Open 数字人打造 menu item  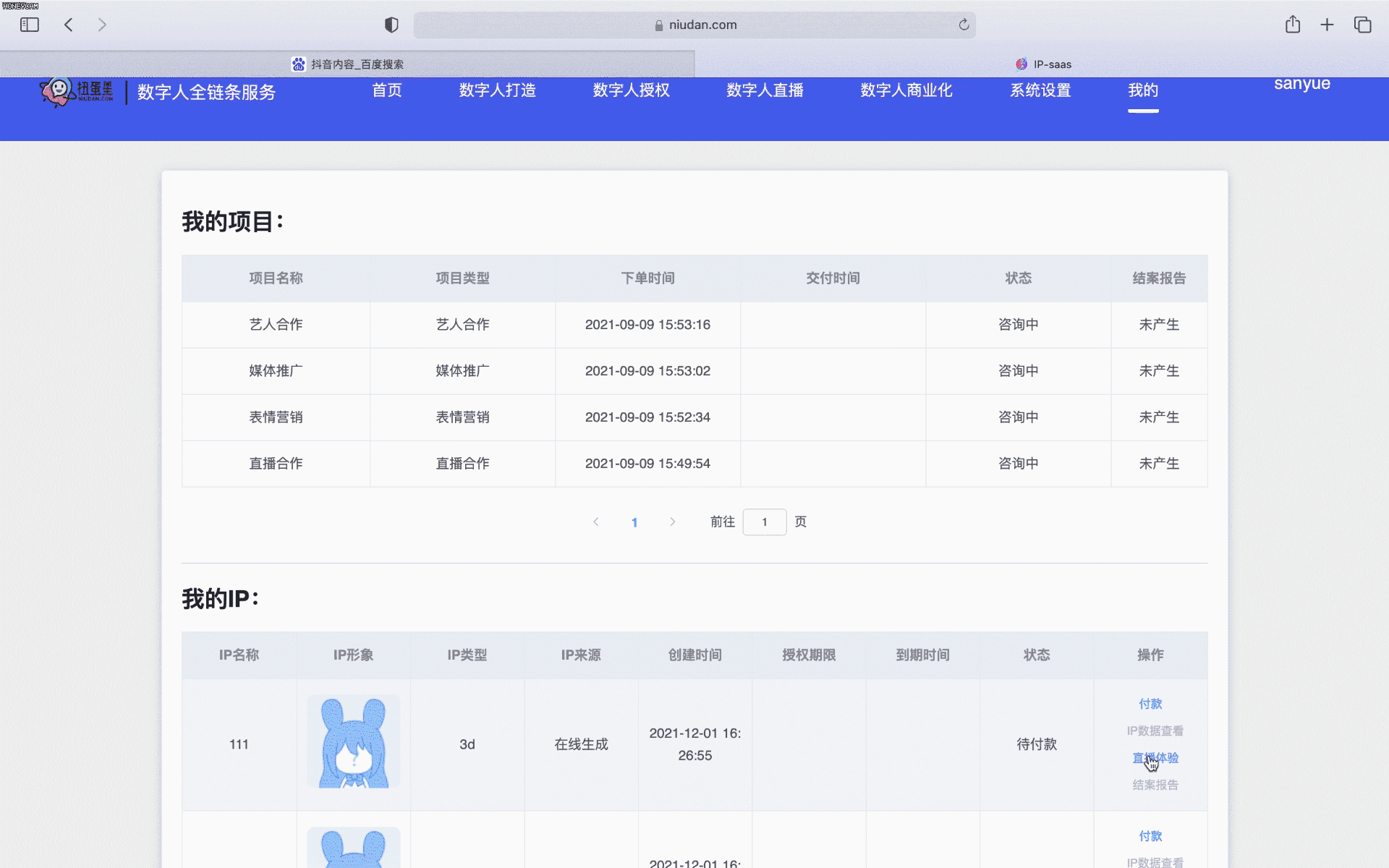[x=498, y=90]
